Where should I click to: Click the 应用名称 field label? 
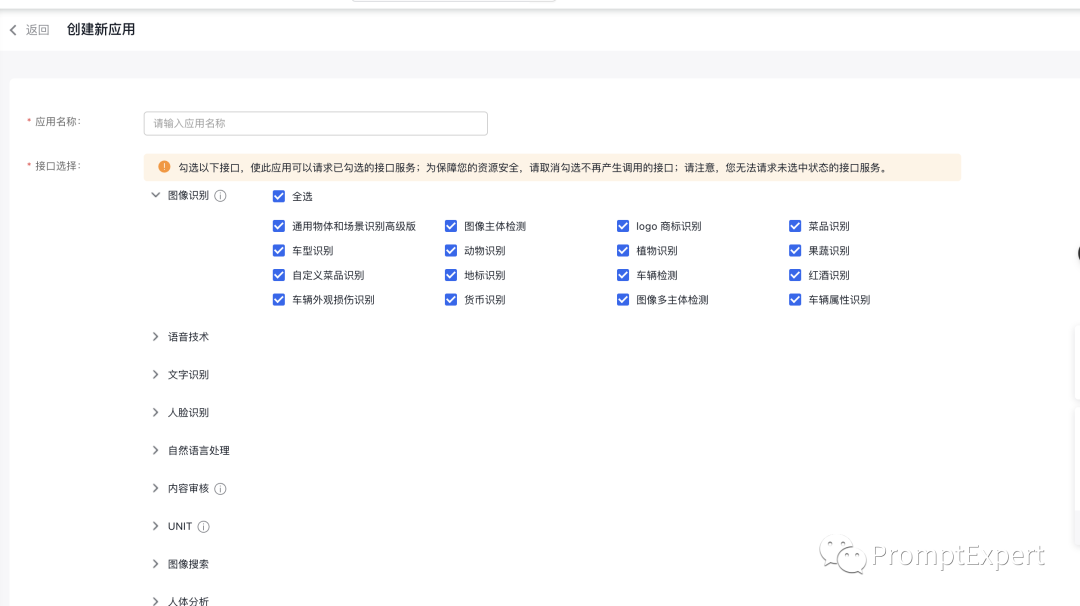click(58, 122)
